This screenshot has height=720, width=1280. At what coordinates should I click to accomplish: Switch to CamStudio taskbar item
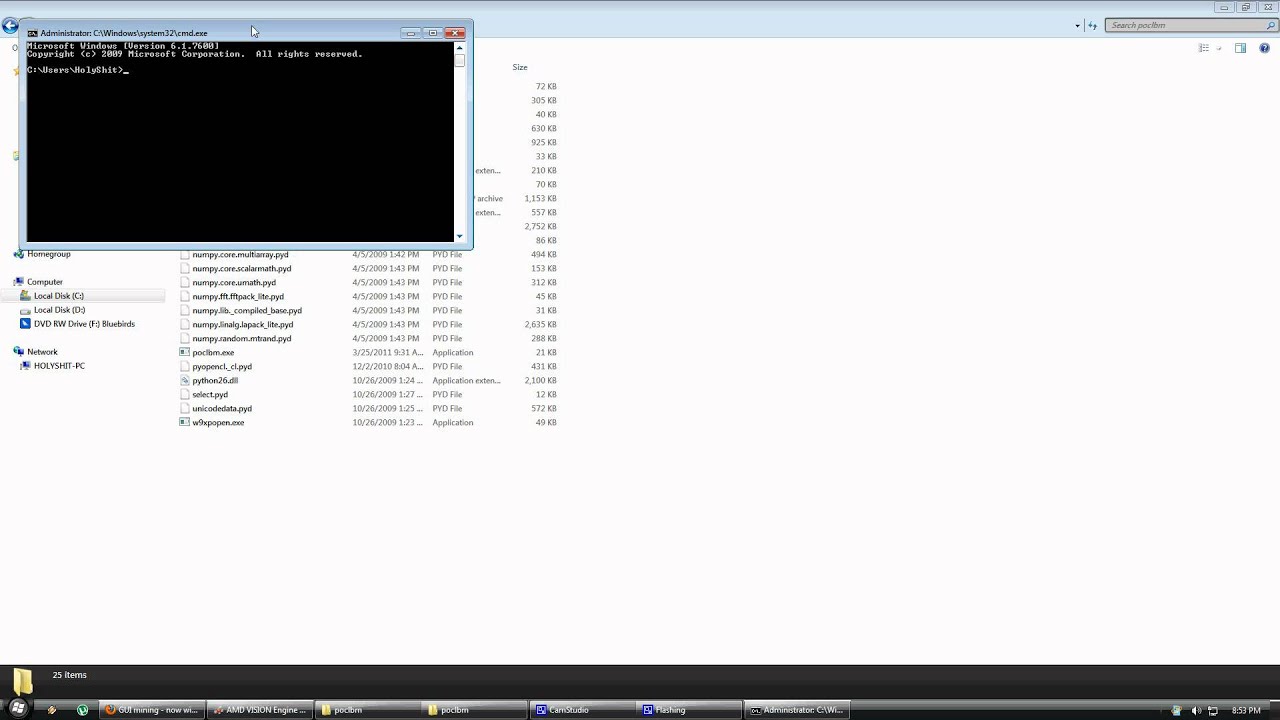point(583,710)
